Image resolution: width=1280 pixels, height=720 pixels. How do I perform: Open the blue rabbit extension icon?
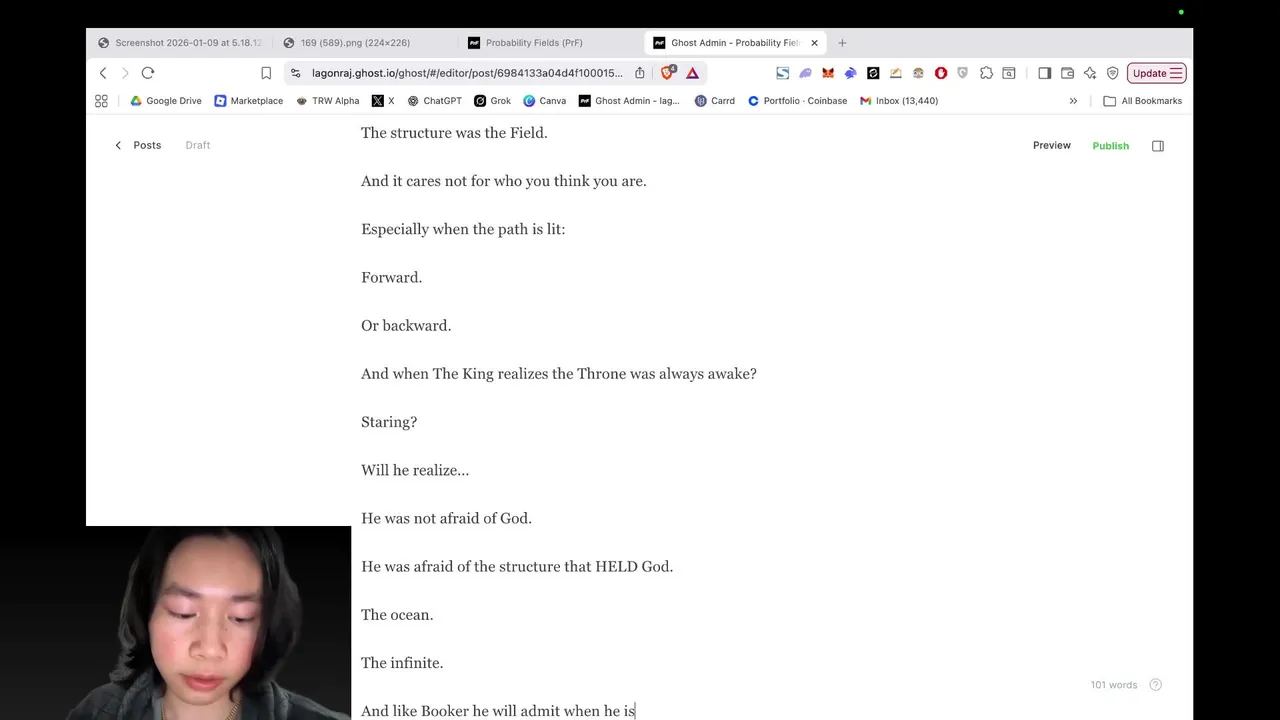click(x=850, y=73)
